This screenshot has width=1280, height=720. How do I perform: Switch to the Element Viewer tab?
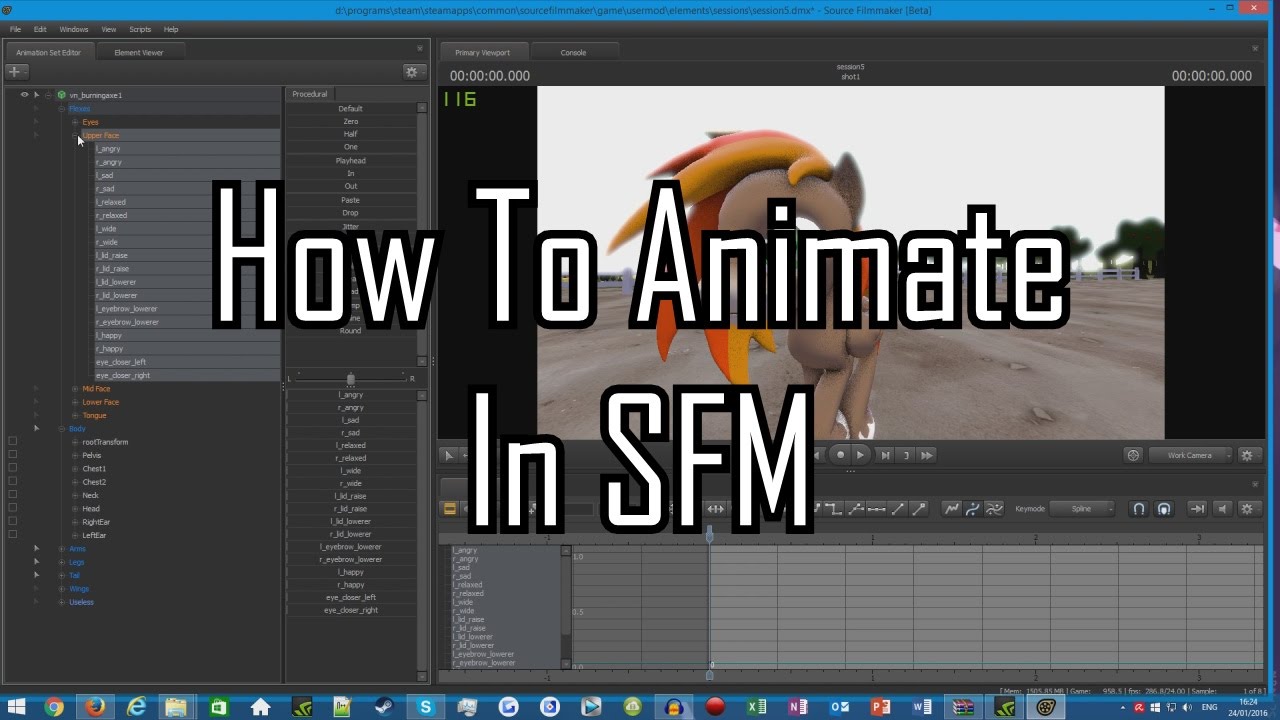click(139, 52)
